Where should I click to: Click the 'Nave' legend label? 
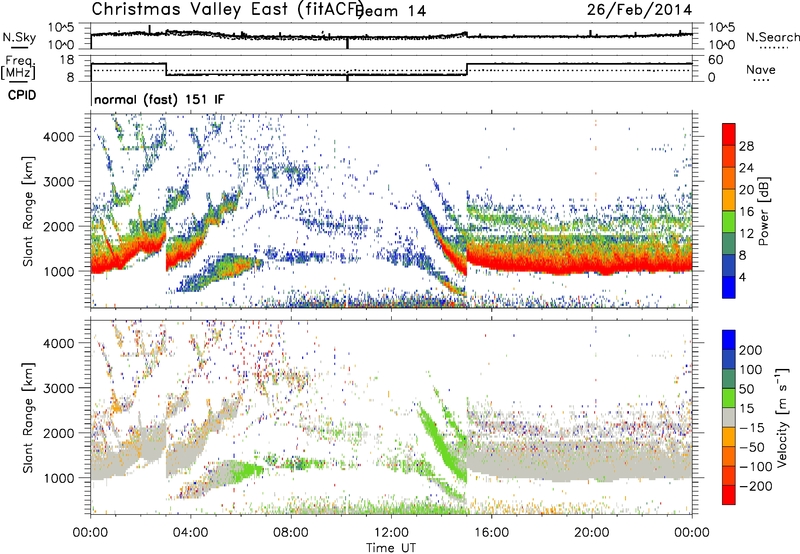[761, 69]
